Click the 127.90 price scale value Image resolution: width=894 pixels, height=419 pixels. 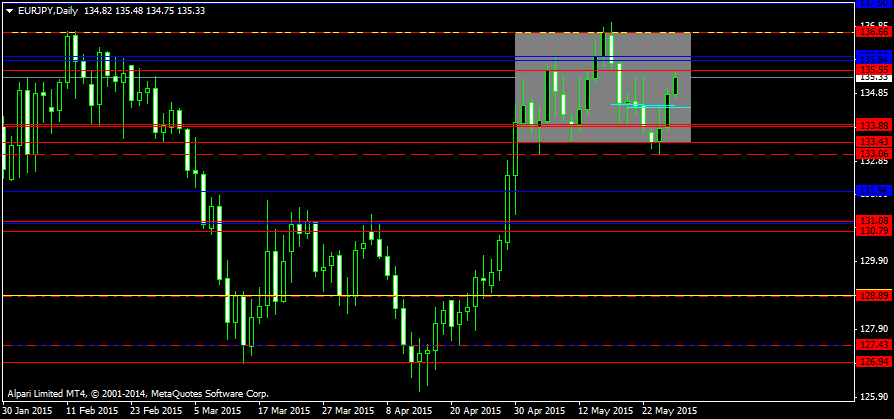(x=875, y=329)
